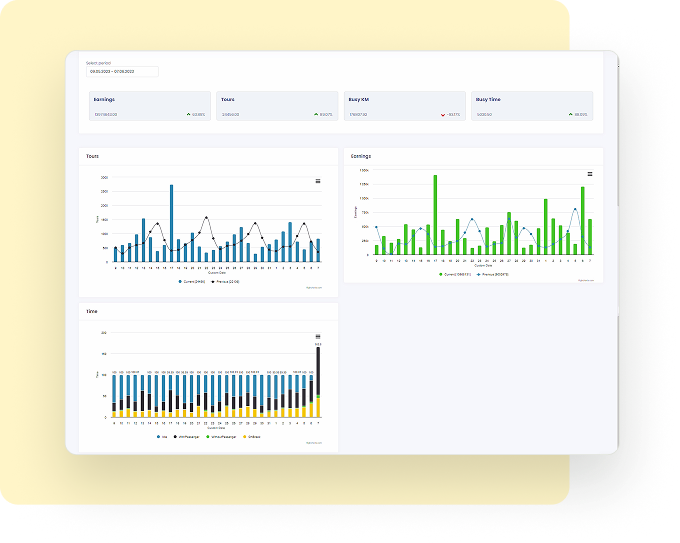Viewport: 680px width, 543px height.
Task: Click the tallest green bar in Earnings chart
Action: [435, 215]
